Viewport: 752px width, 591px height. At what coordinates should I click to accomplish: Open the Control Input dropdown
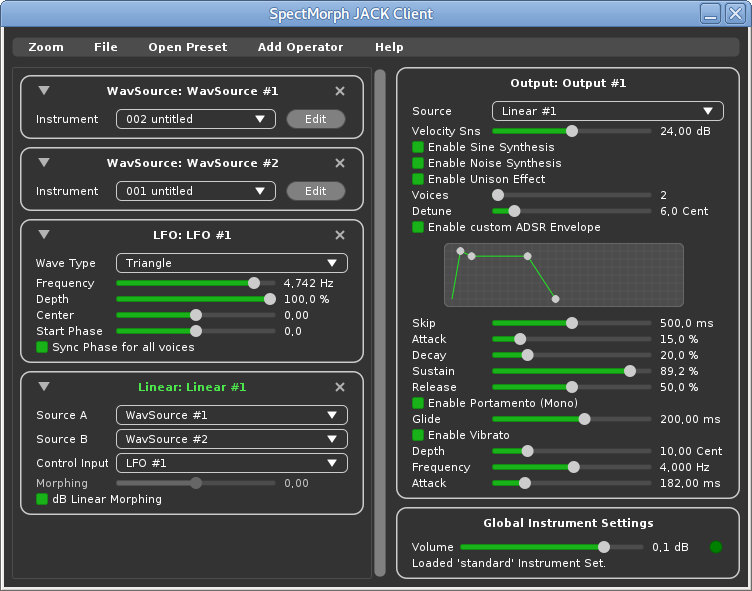[232, 463]
